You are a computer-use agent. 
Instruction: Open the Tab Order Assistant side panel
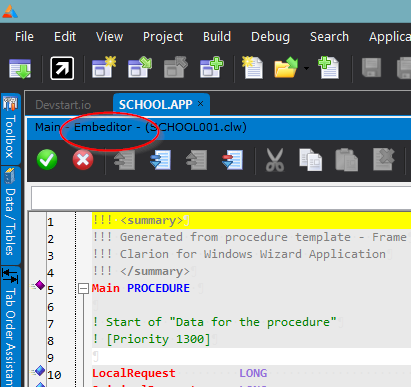[10, 327]
